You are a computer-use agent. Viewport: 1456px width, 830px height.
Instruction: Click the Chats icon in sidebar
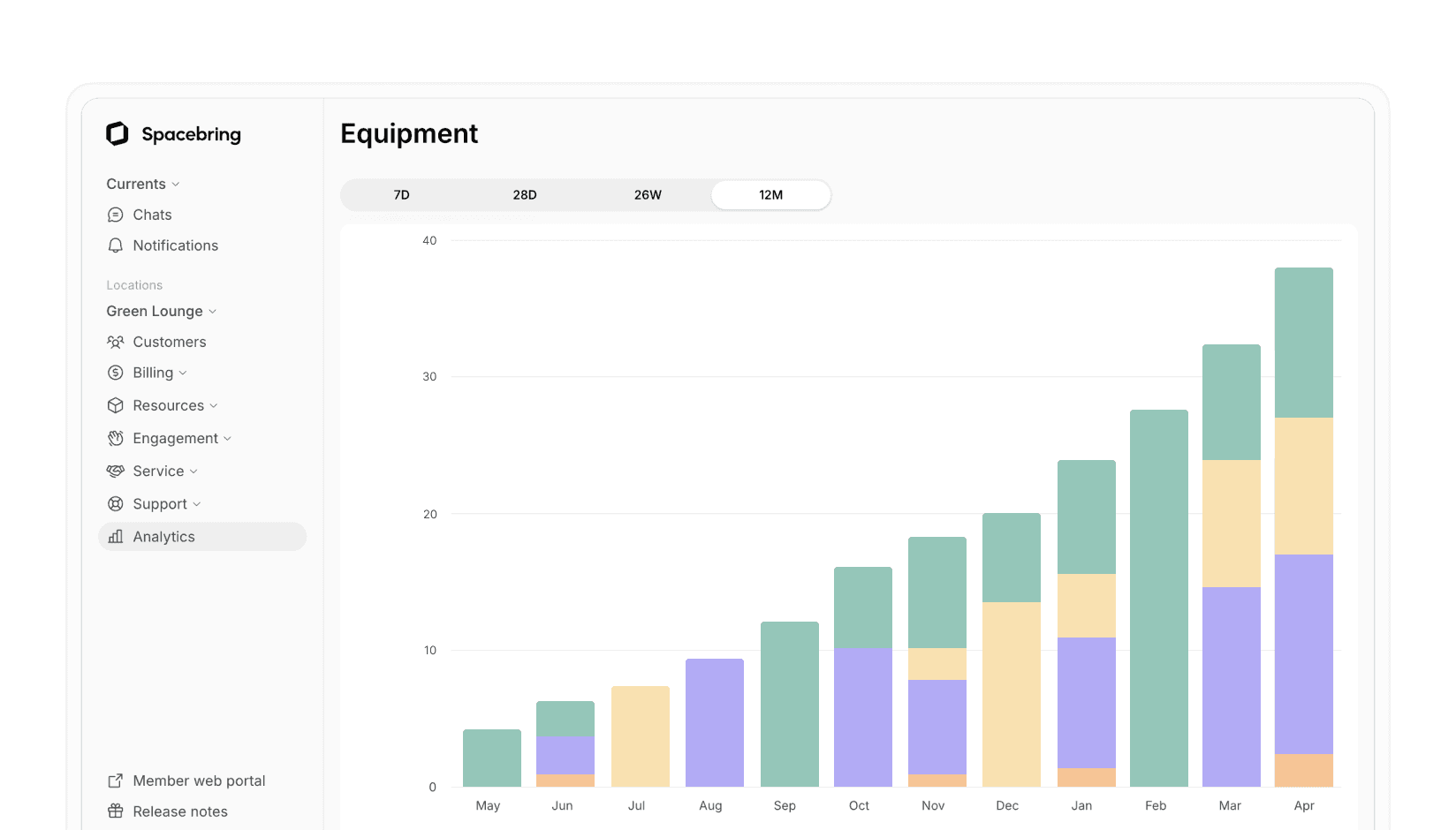coord(116,215)
